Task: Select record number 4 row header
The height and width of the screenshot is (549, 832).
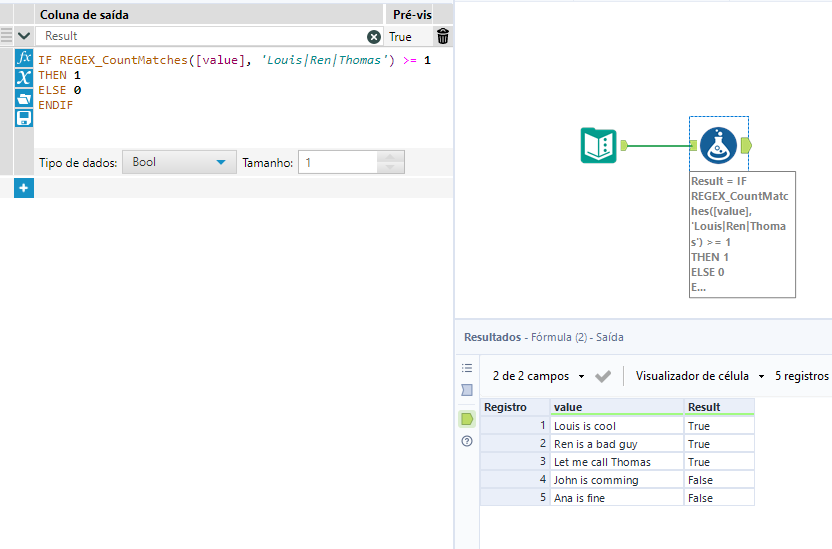Action: tap(515, 480)
